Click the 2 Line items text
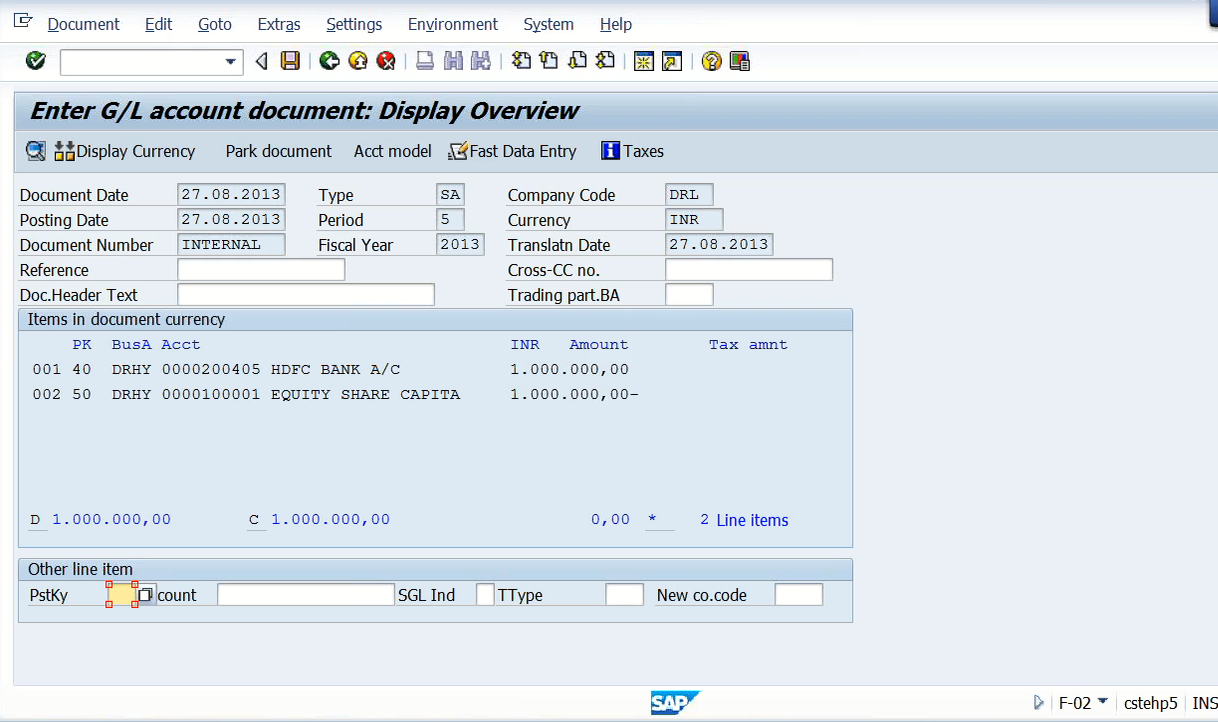Image resolution: width=1218 pixels, height=722 pixels. pos(744,520)
